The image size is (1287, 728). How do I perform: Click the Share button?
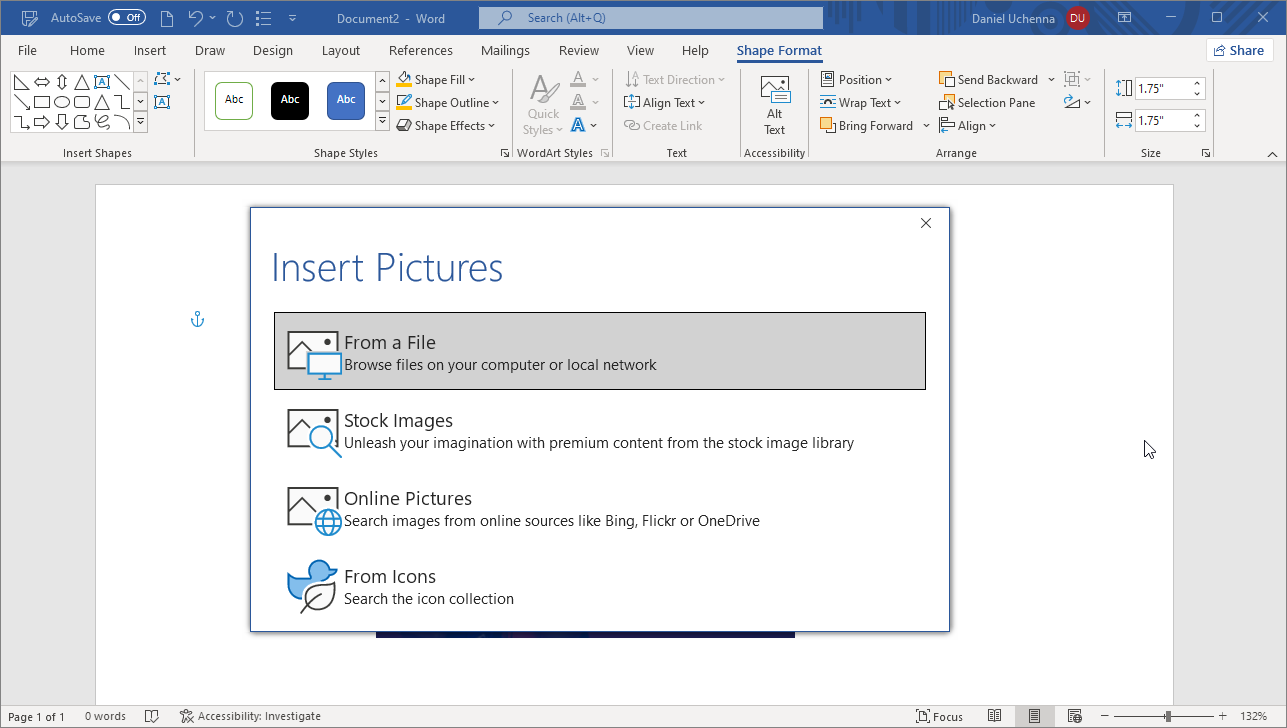(x=1239, y=50)
